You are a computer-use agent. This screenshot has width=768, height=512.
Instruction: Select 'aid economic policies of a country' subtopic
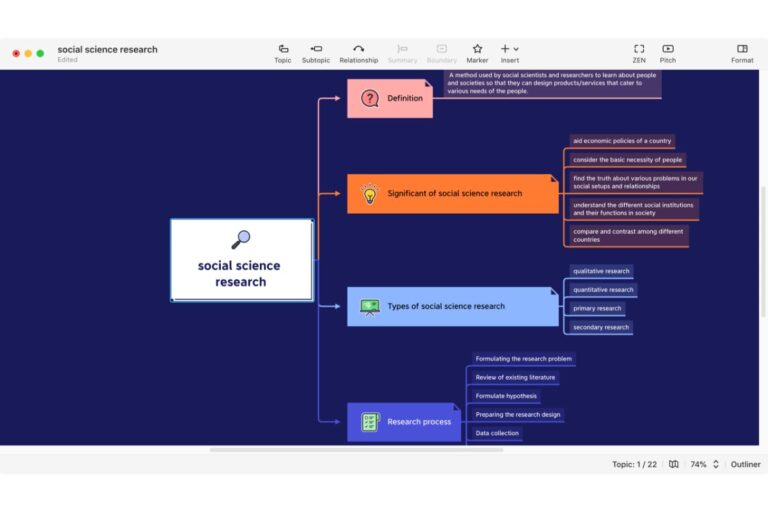click(x=622, y=141)
